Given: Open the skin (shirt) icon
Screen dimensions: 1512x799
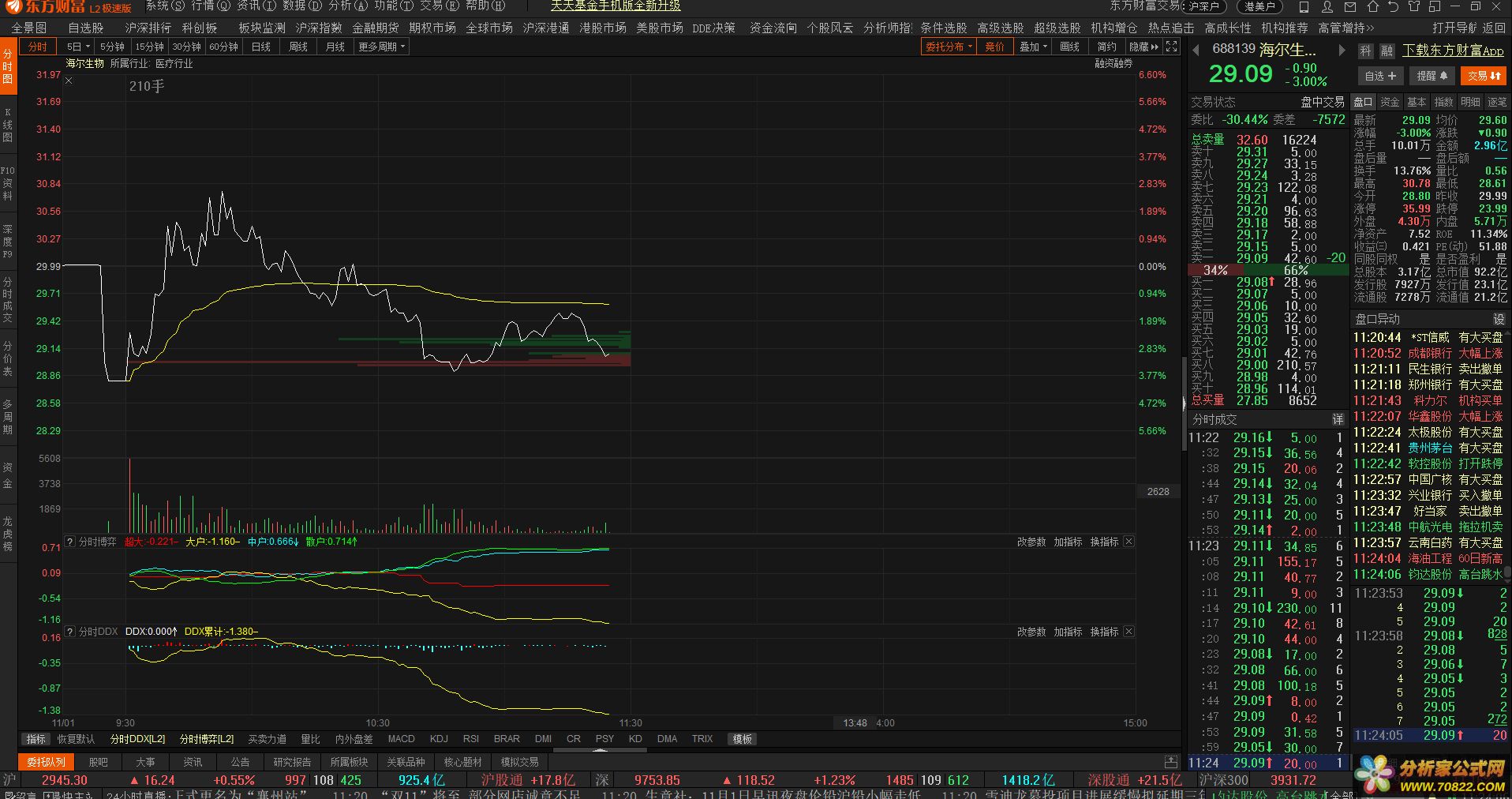Looking at the screenshot, I should click(x=1414, y=6).
